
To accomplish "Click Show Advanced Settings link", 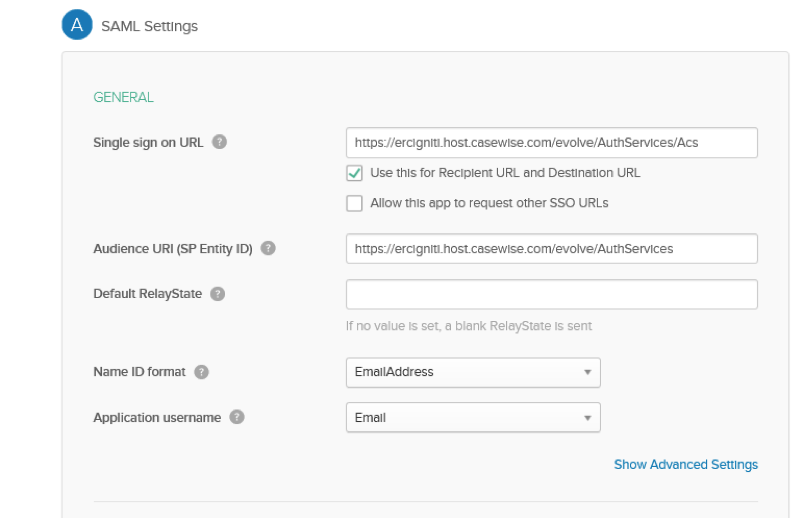I will point(685,464).
